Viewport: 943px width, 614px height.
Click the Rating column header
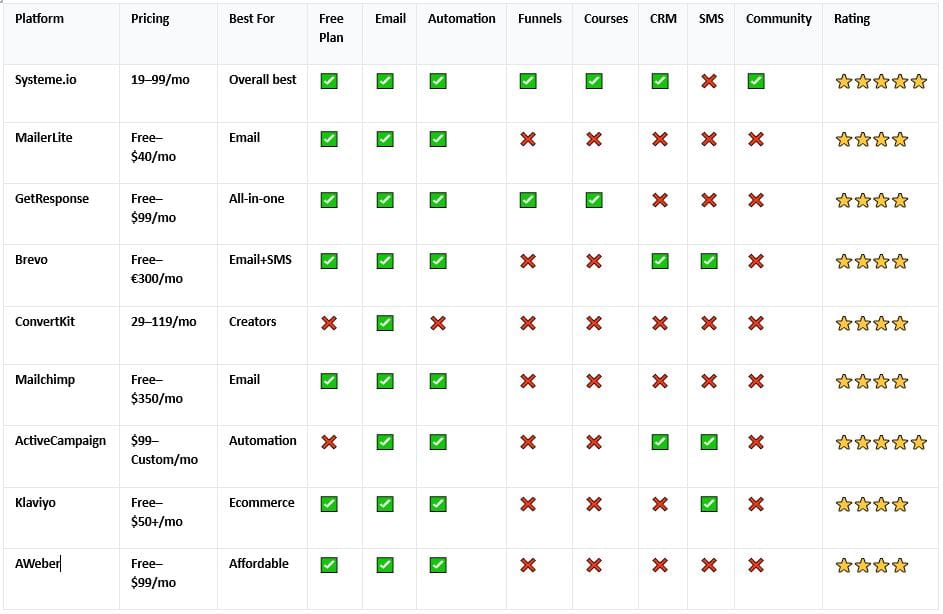(x=852, y=19)
